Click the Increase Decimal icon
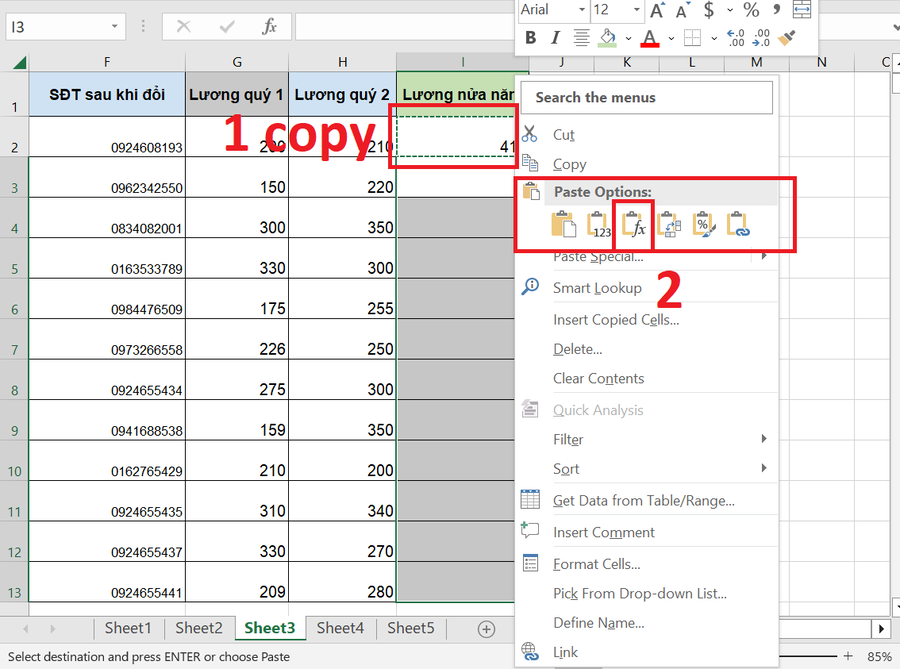This screenshot has height=669, width=900. point(736,38)
